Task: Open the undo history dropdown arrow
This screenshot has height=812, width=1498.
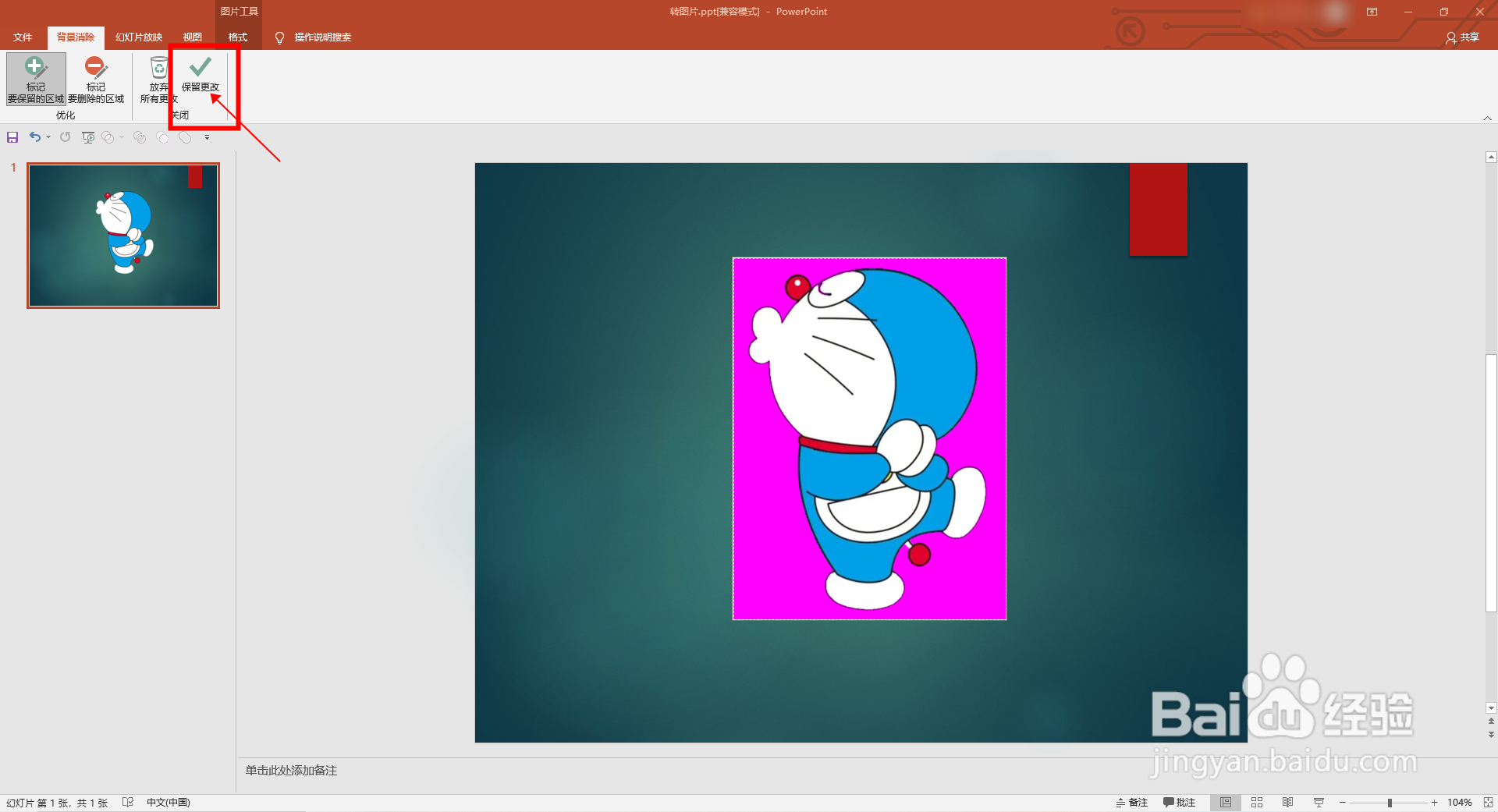Action: pyautogui.click(x=48, y=137)
